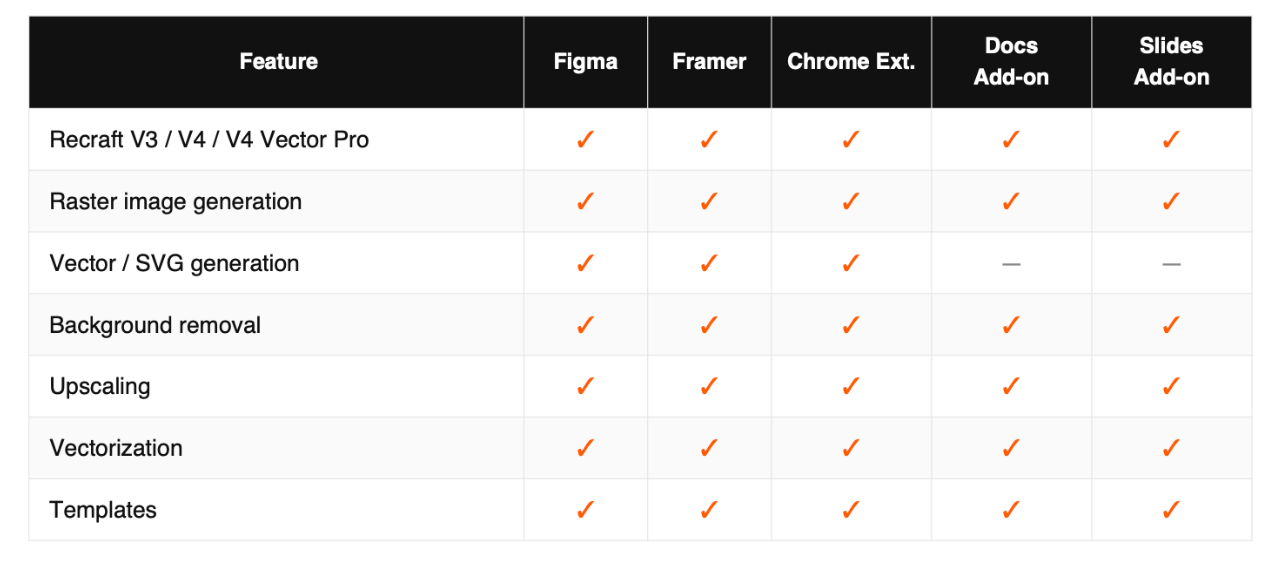Click the Slides Add-on dash for Vector / SVG generation
This screenshot has width=1282, height=566.
(1171, 264)
